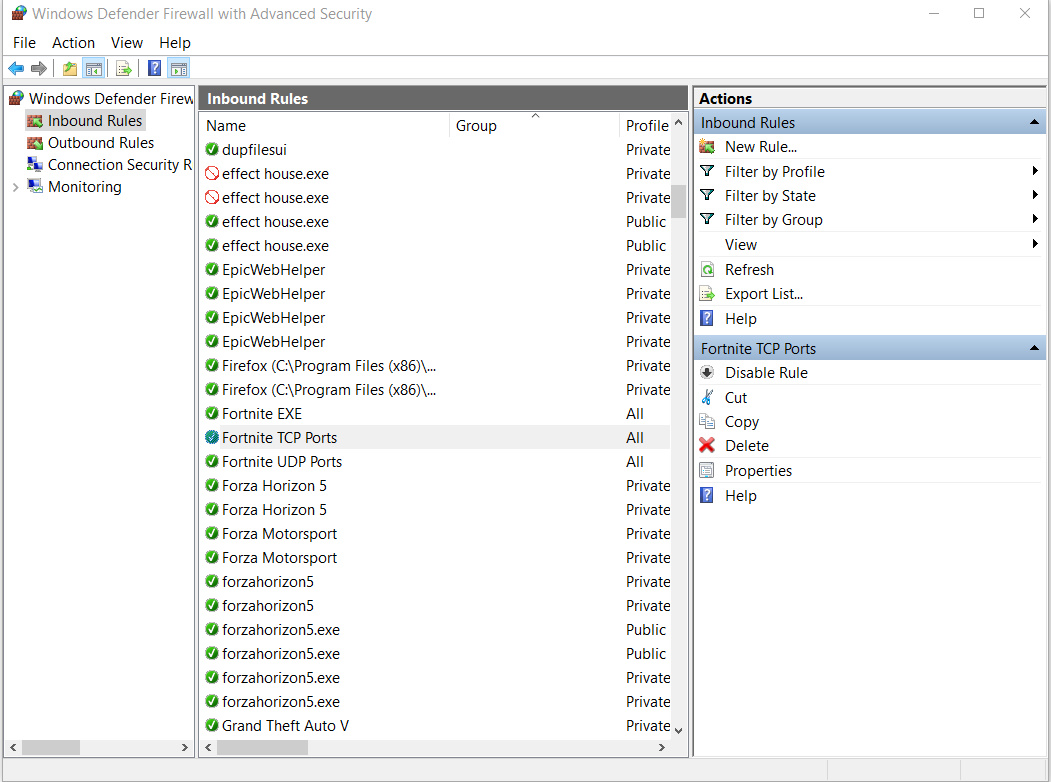Click the Filter by State funnel icon

(x=707, y=196)
